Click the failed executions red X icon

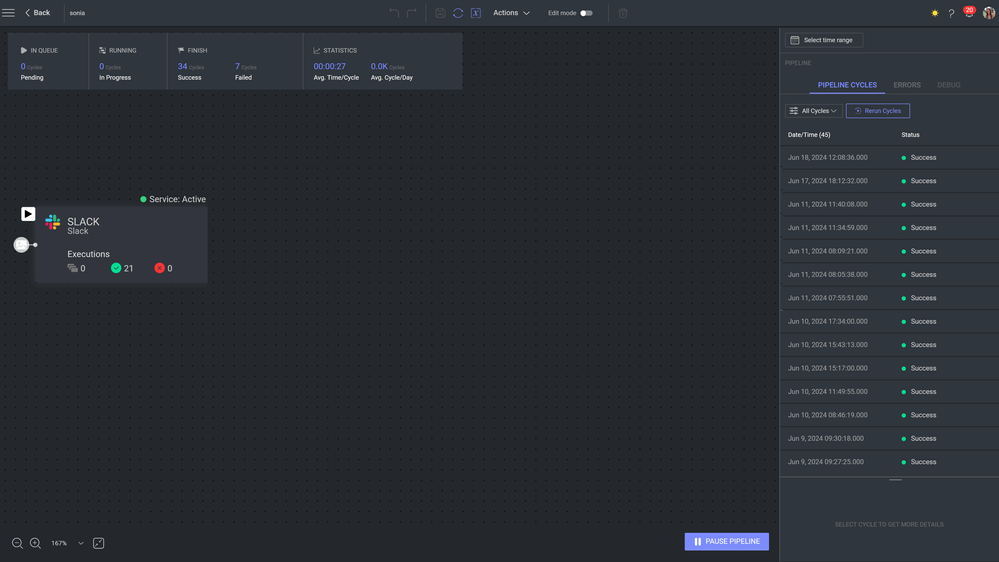coord(159,268)
